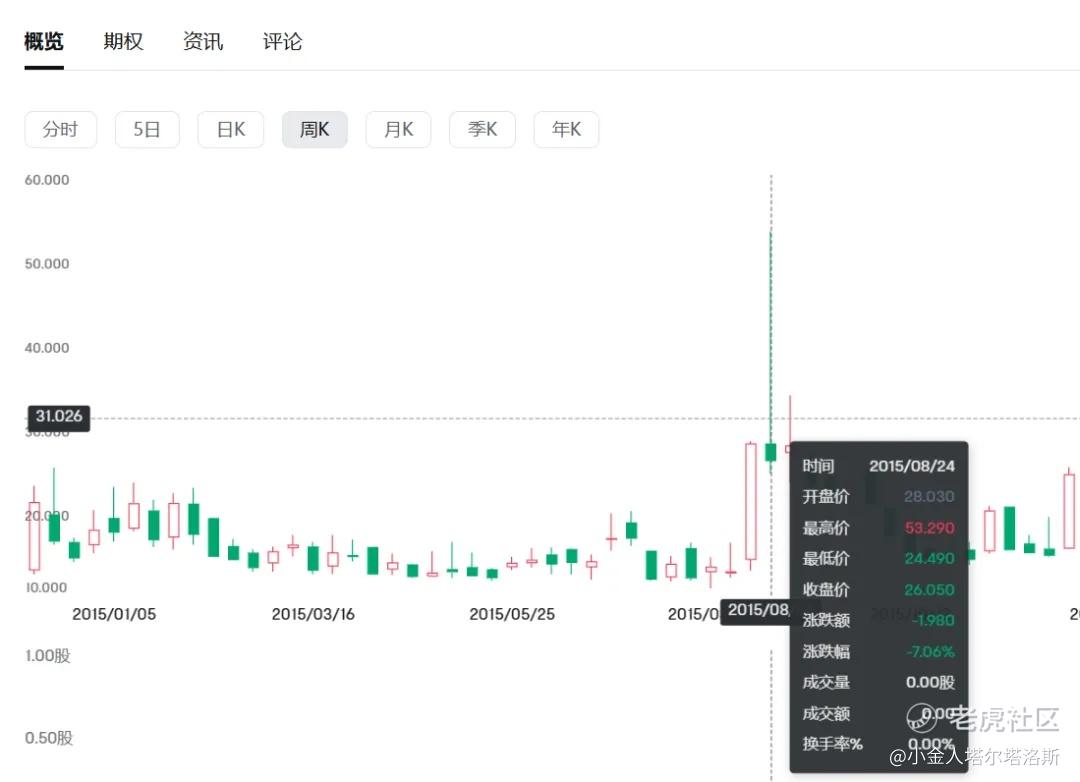This screenshot has width=1080, height=782.
Task: Select the 日K chart period
Action: click(x=231, y=130)
